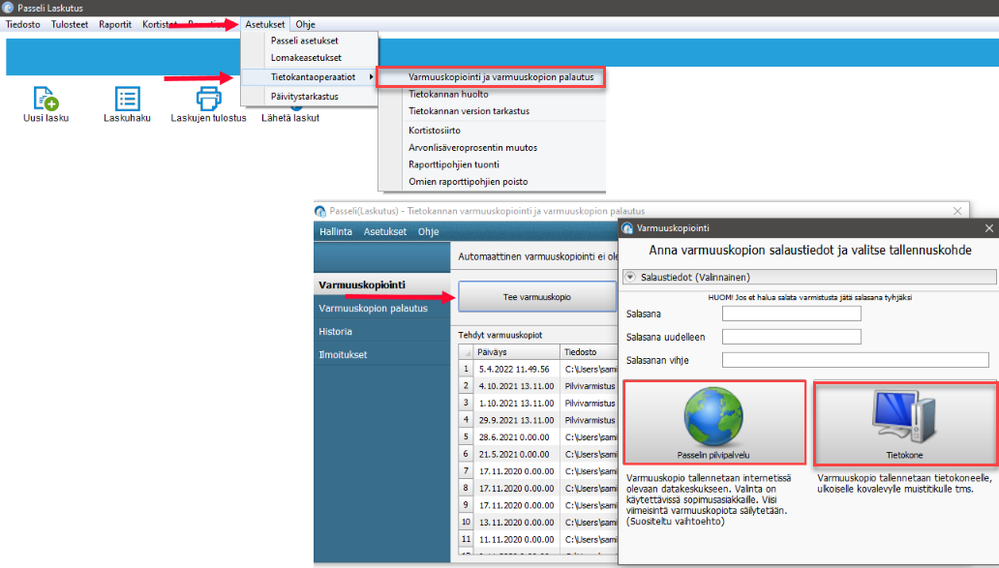
Task: Open Laskuhaku list icon
Action: point(127,99)
